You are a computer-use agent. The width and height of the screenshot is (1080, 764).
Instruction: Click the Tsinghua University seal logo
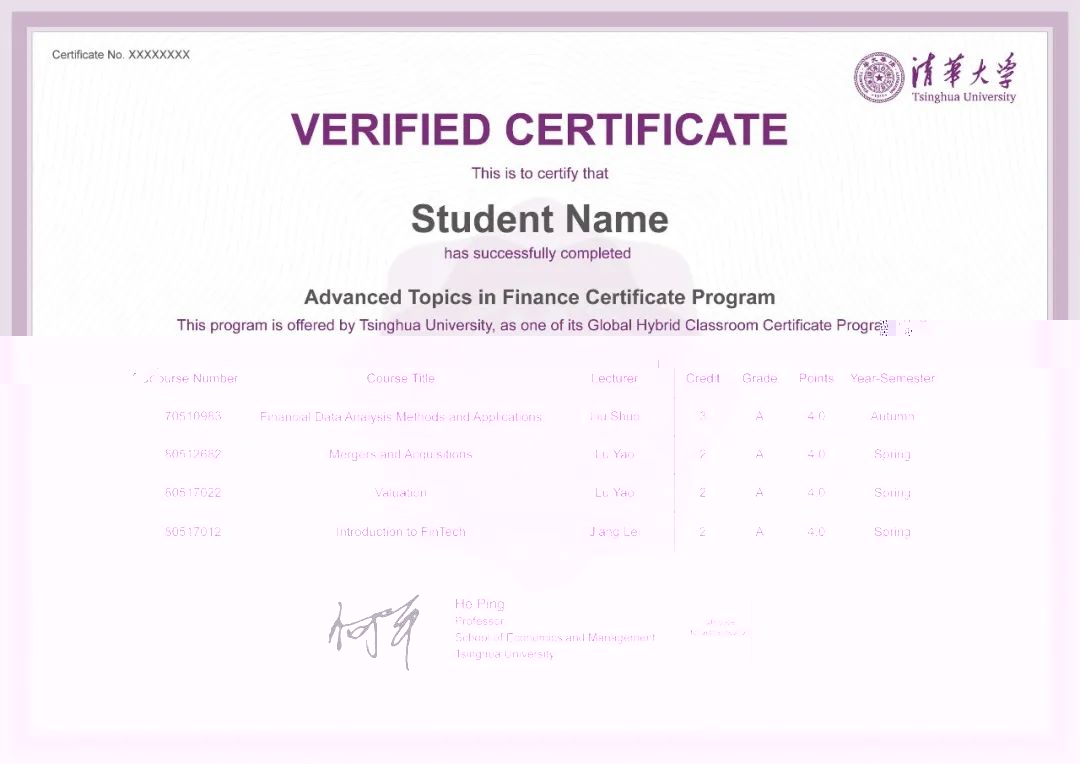point(879,77)
